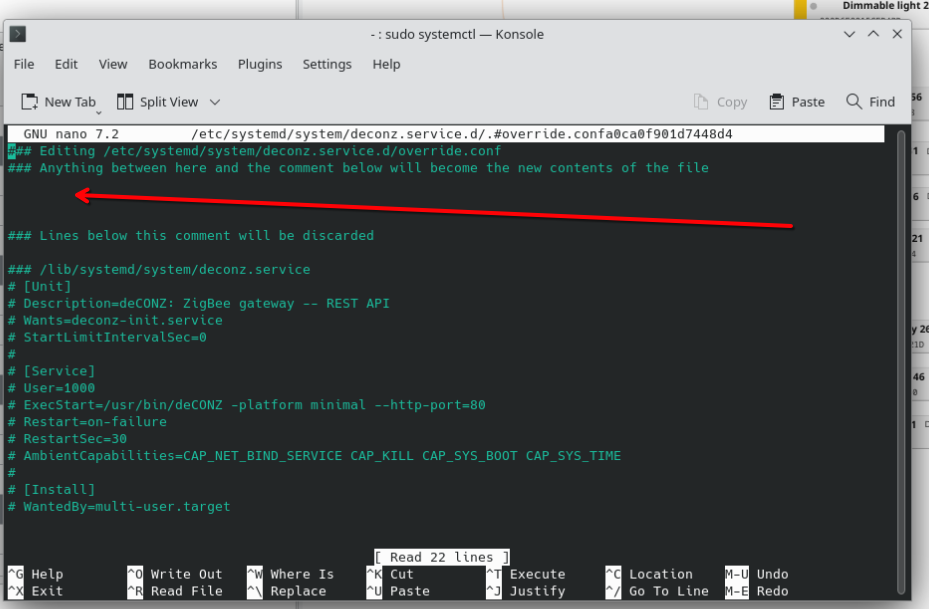
Task: Click the Copy icon in toolbar
Action: [702, 102]
